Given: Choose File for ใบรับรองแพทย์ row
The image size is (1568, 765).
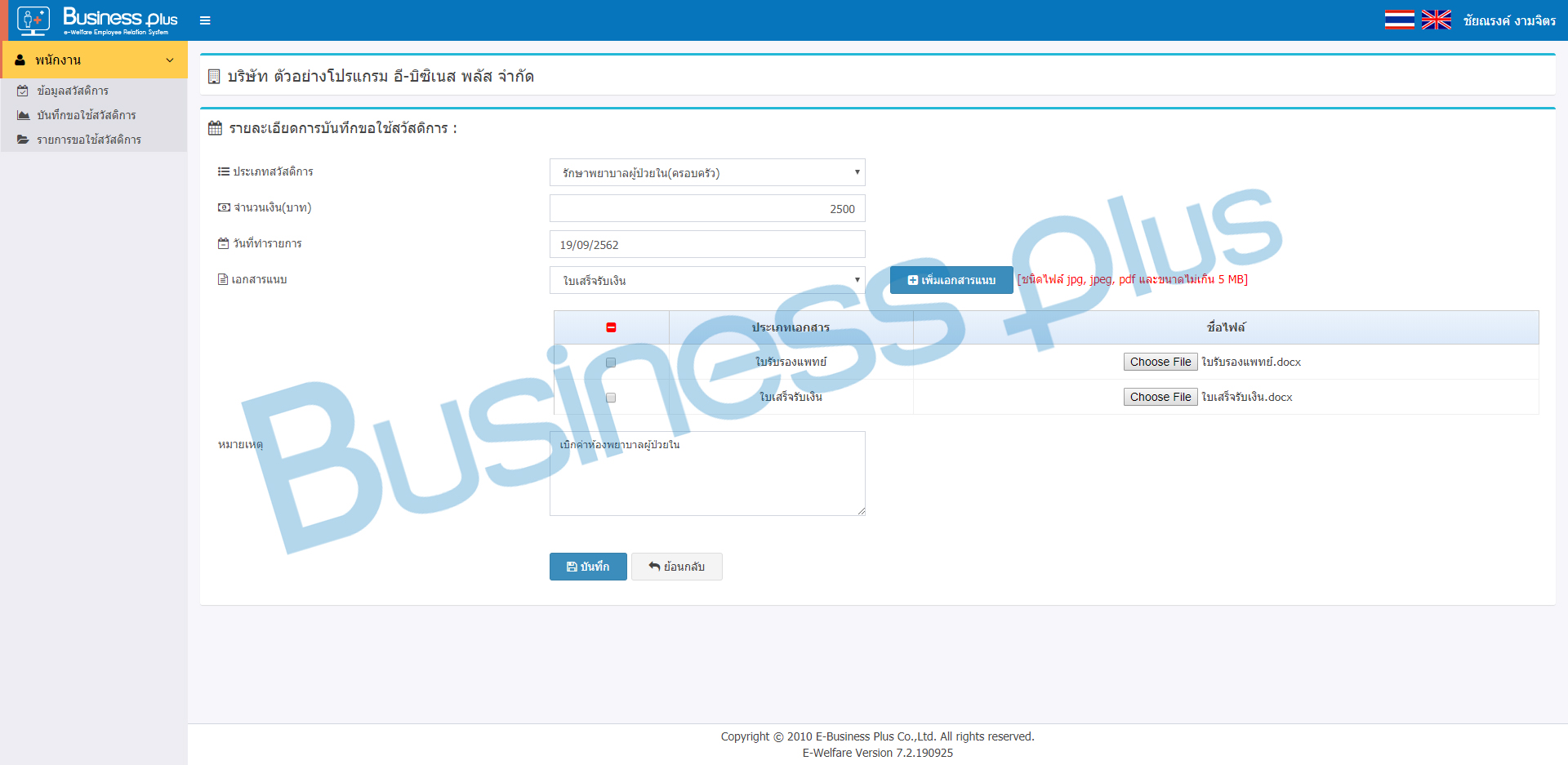Looking at the screenshot, I should point(1160,362).
